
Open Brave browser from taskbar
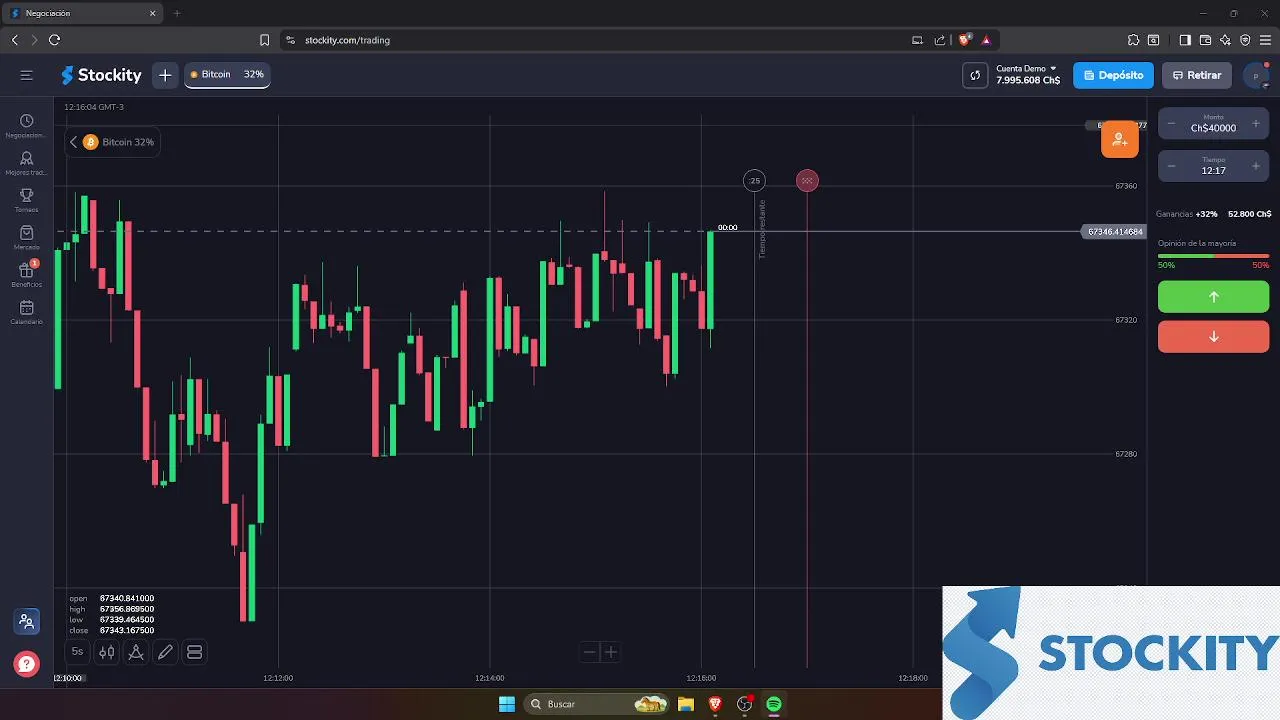tap(715, 704)
